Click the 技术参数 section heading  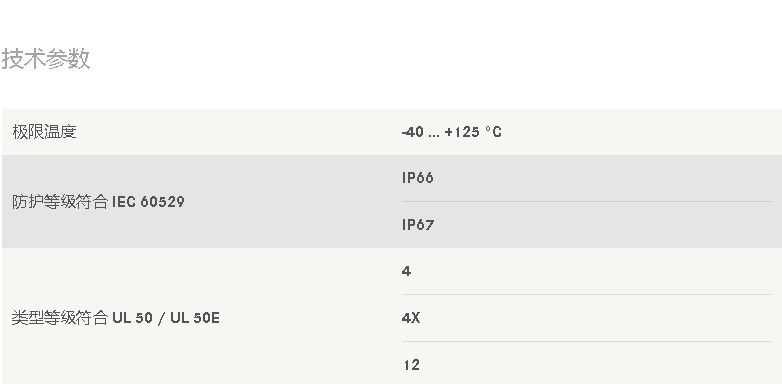pyautogui.click(x=46, y=58)
